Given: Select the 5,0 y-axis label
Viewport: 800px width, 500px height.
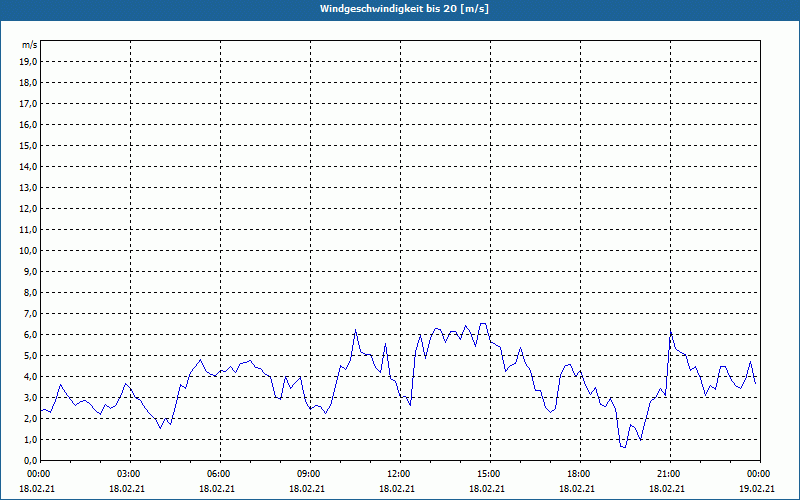Looking at the screenshot, I should click(x=31, y=356).
